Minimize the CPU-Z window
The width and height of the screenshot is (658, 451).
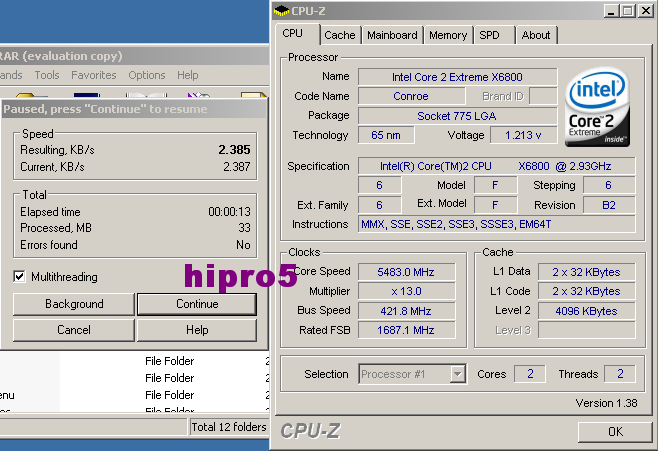(609, 11)
